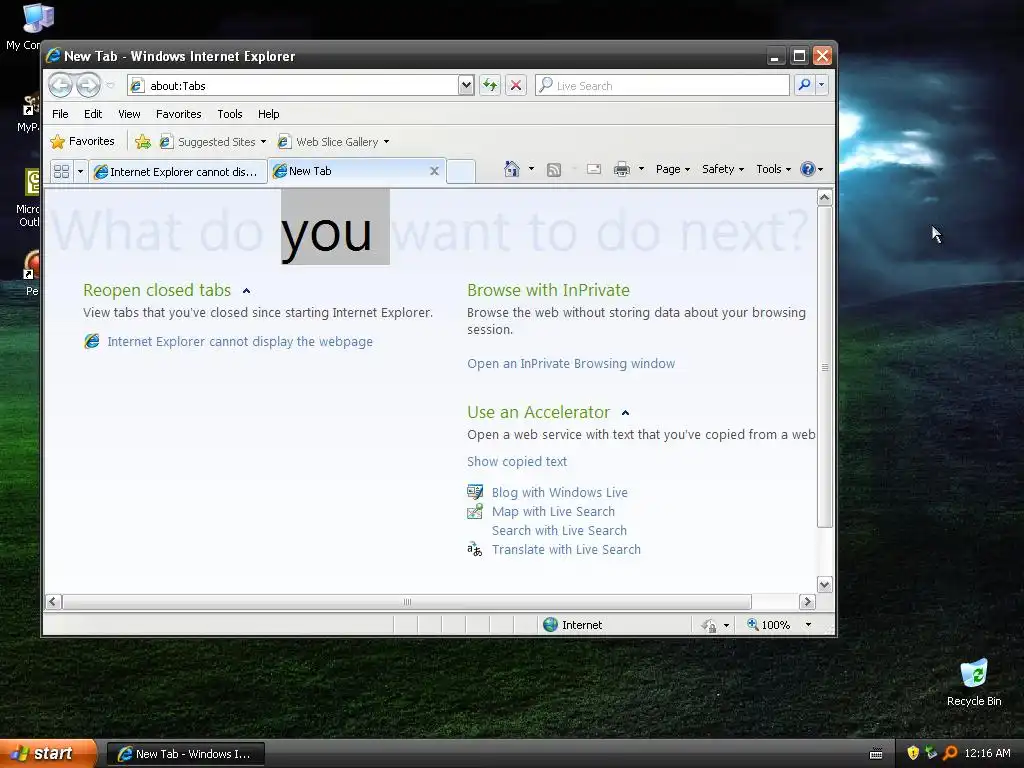The width and height of the screenshot is (1024, 768).
Task: Click the red Stop loading icon
Action: pos(516,86)
